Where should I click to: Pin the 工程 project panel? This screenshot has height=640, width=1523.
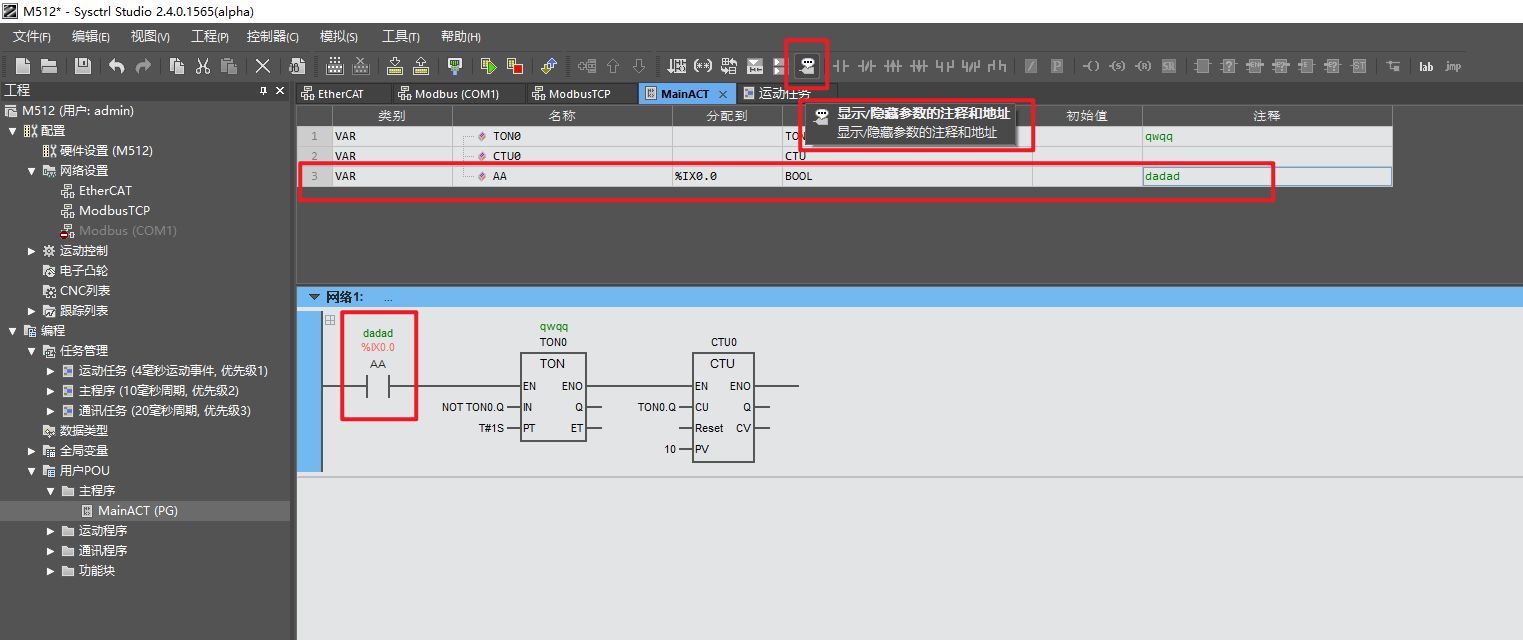coord(263,91)
